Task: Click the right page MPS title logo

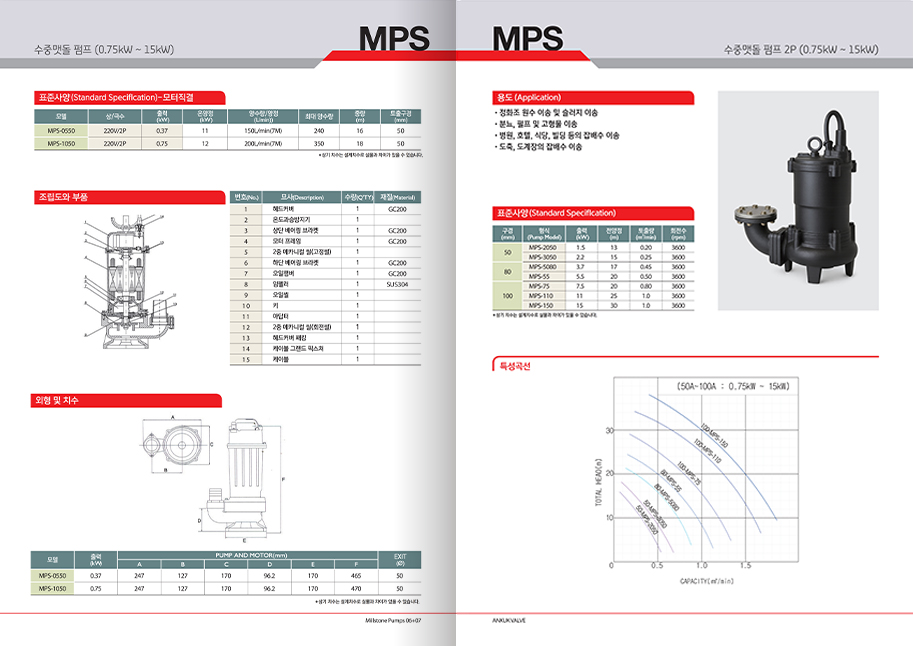Action: (x=528, y=39)
